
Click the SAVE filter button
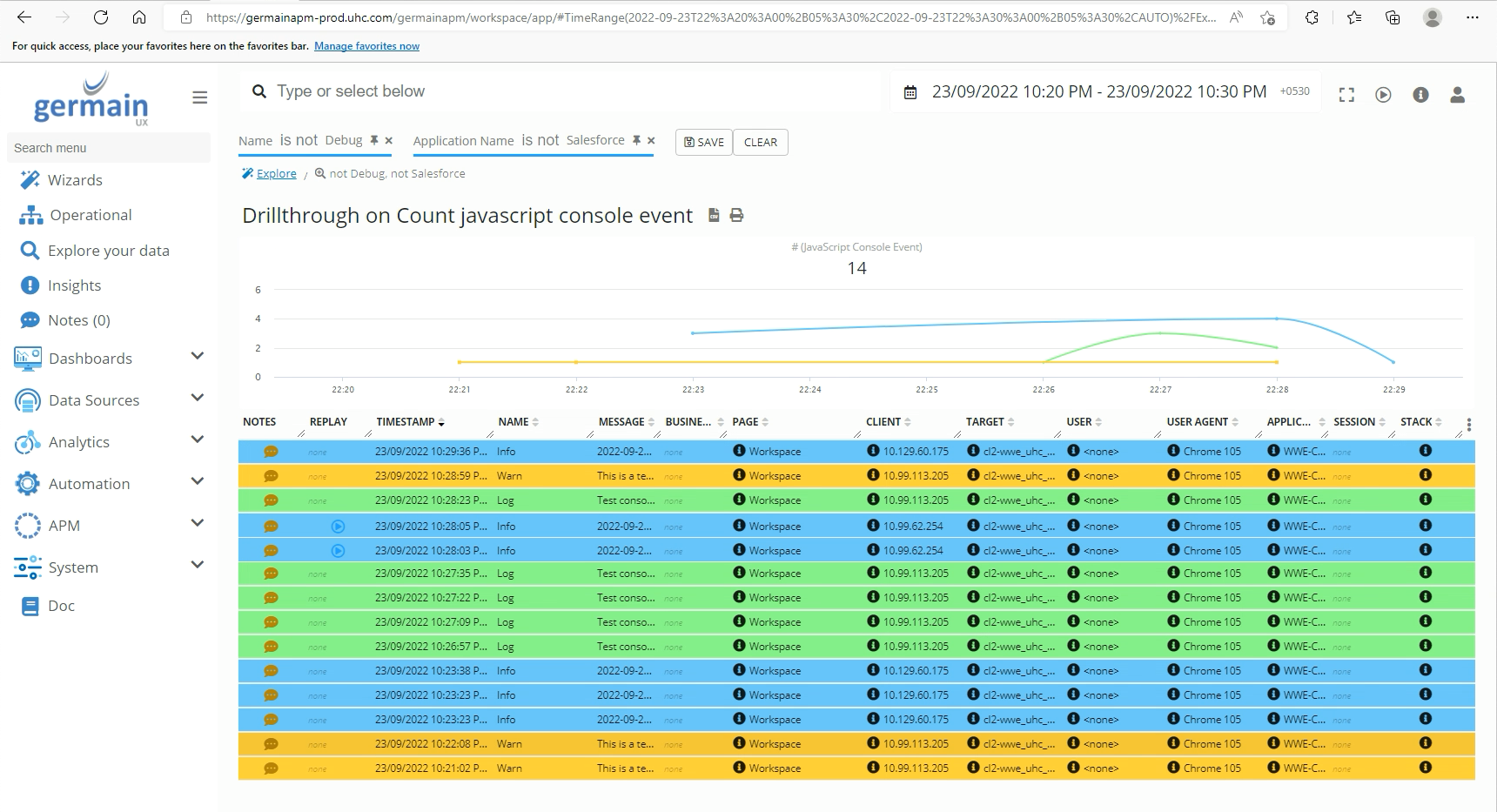[x=703, y=142]
